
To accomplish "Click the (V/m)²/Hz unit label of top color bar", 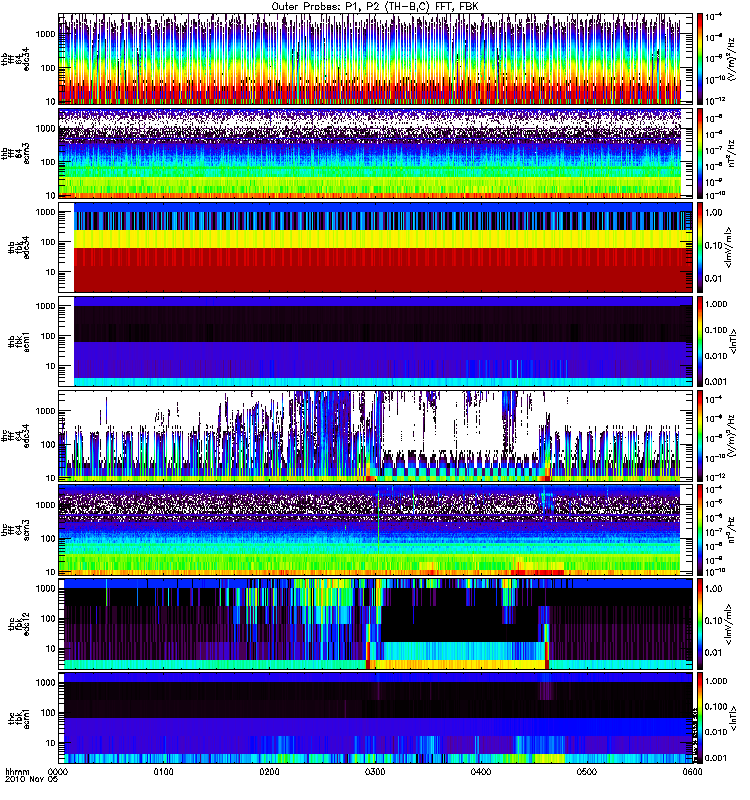I will (731, 59).
